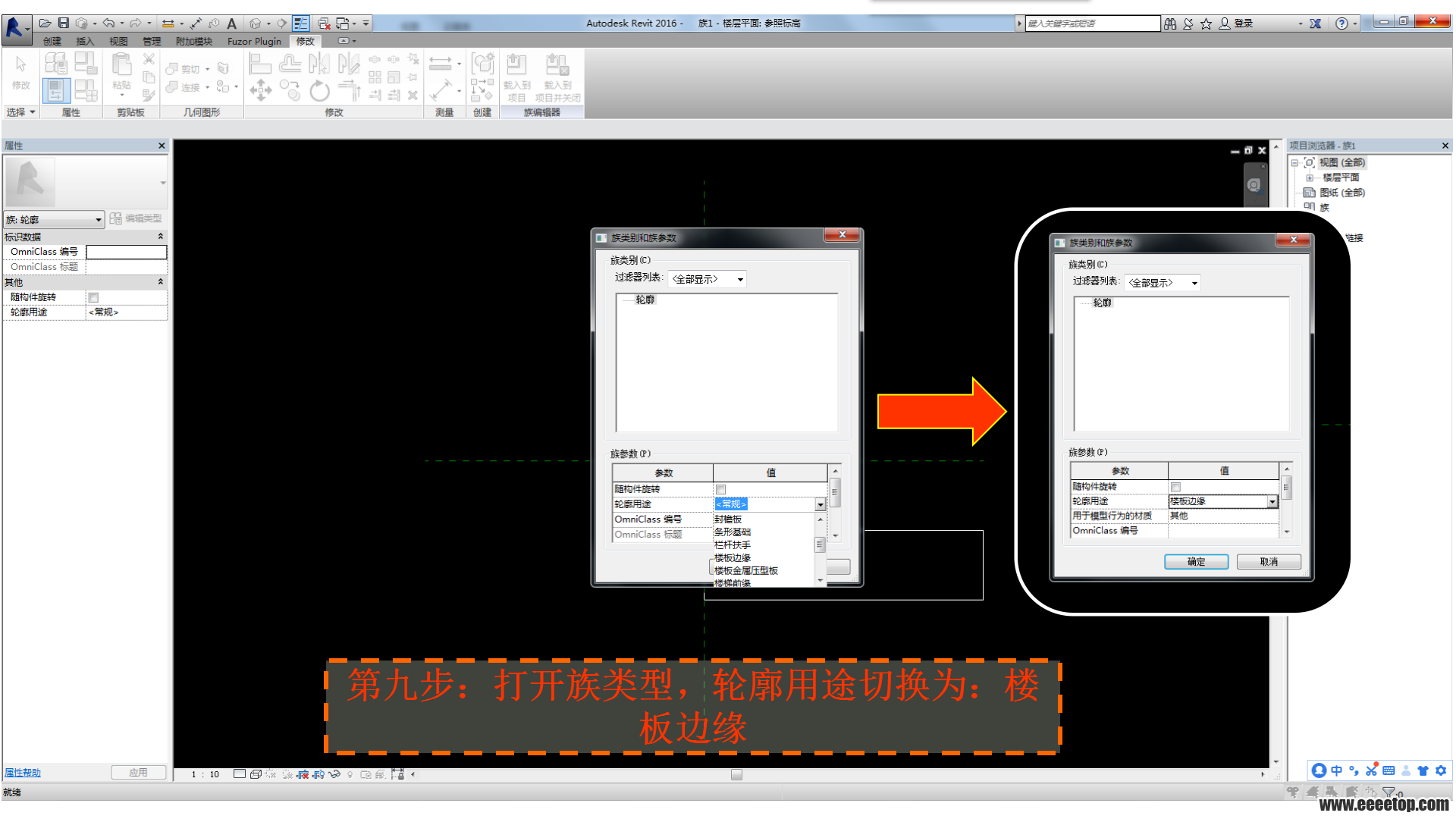Open the 管理 ribbon tab
The image size is (1456, 819).
(x=152, y=41)
